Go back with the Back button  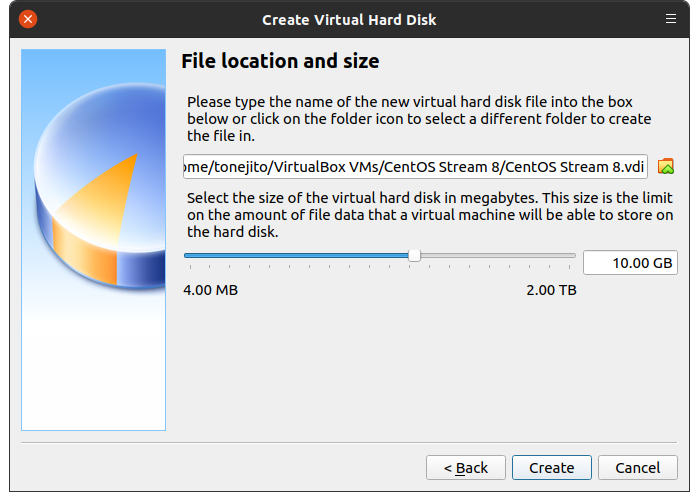tap(465, 467)
